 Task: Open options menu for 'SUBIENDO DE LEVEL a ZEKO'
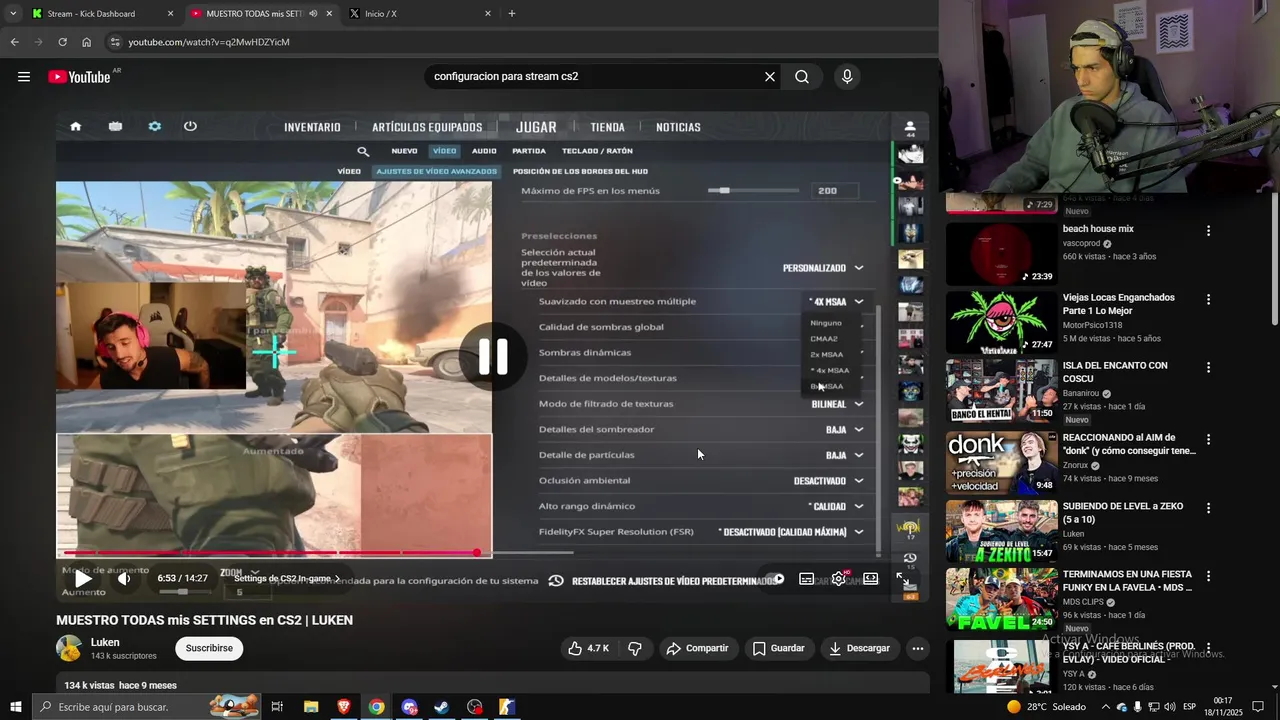1208,508
